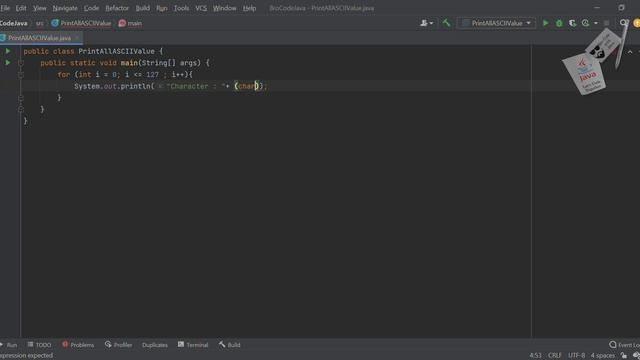Open the Window menu

[224, 8]
